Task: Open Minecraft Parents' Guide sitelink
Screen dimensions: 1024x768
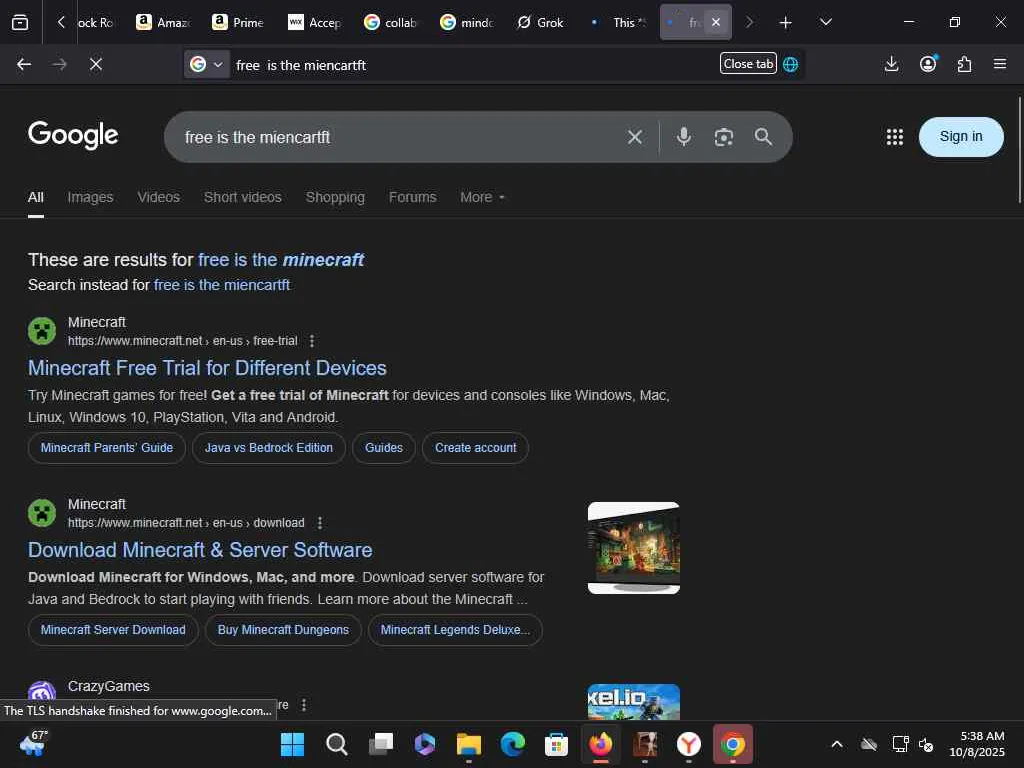Action: (x=107, y=448)
